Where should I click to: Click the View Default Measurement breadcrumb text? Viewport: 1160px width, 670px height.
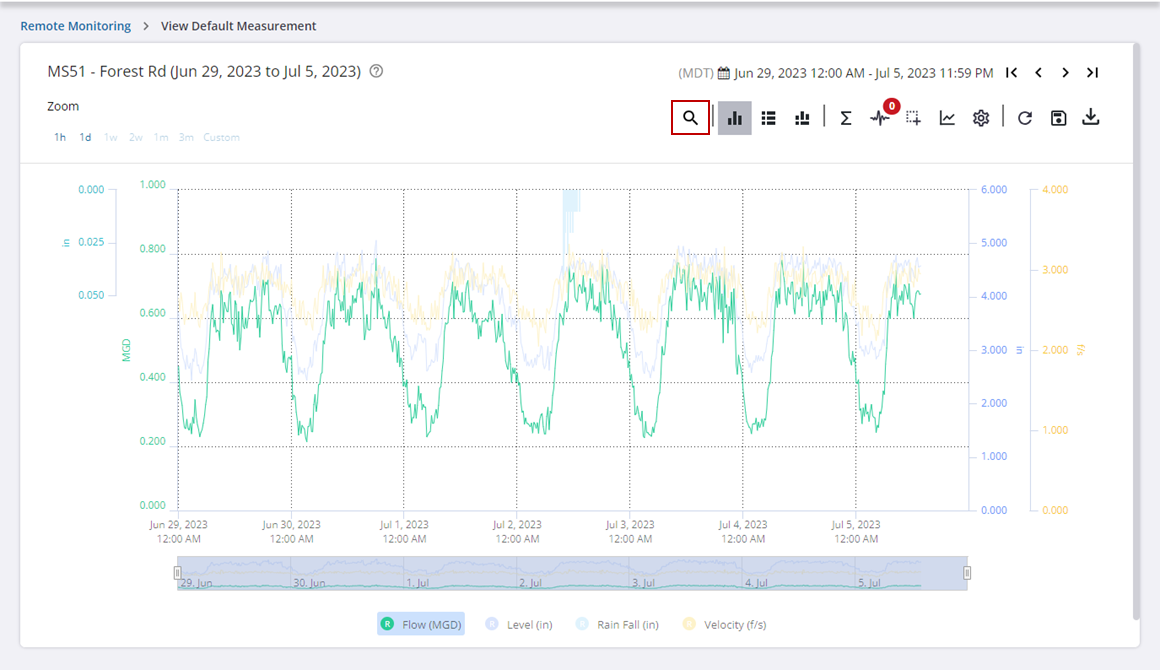coord(238,26)
